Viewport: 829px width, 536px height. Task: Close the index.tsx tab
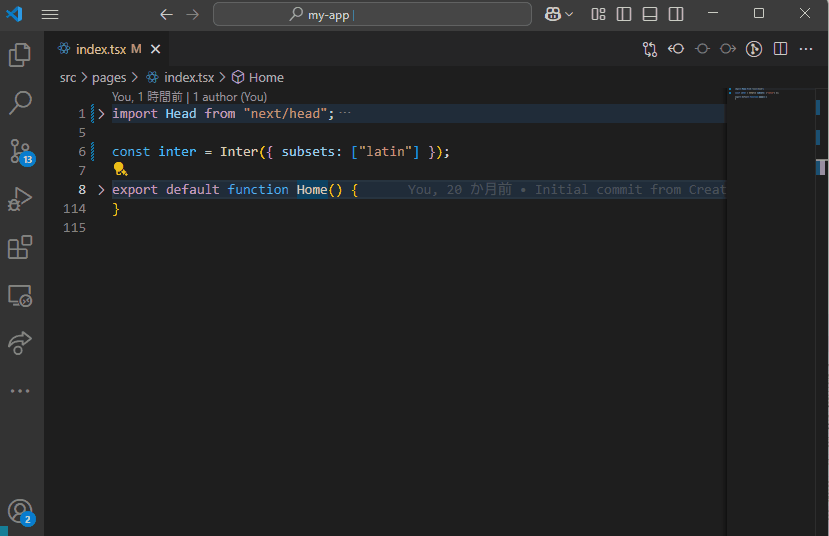pos(155,49)
